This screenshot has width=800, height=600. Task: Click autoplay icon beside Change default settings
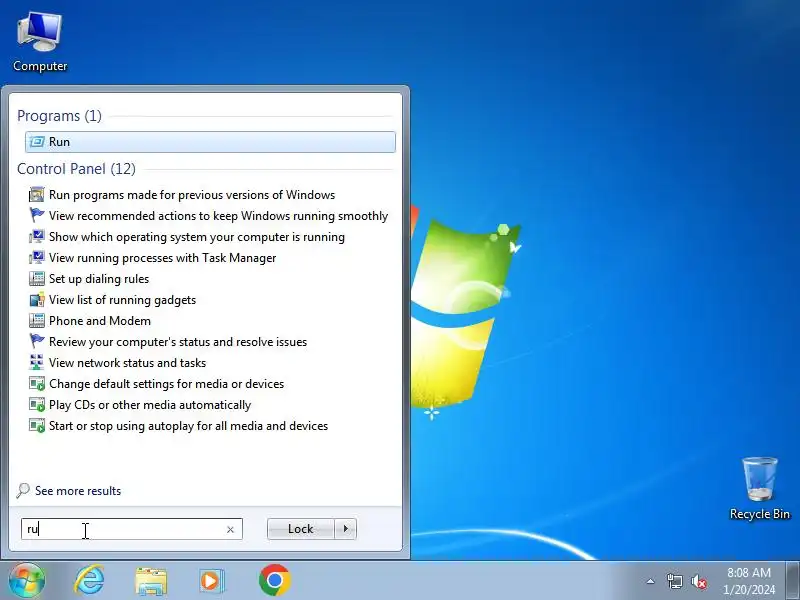coord(37,384)
